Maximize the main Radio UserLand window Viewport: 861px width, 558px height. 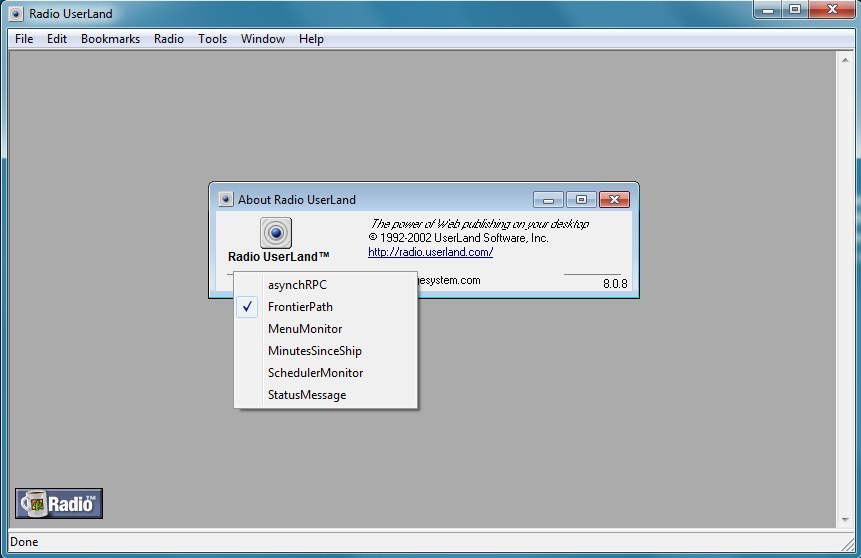point(795,9)
